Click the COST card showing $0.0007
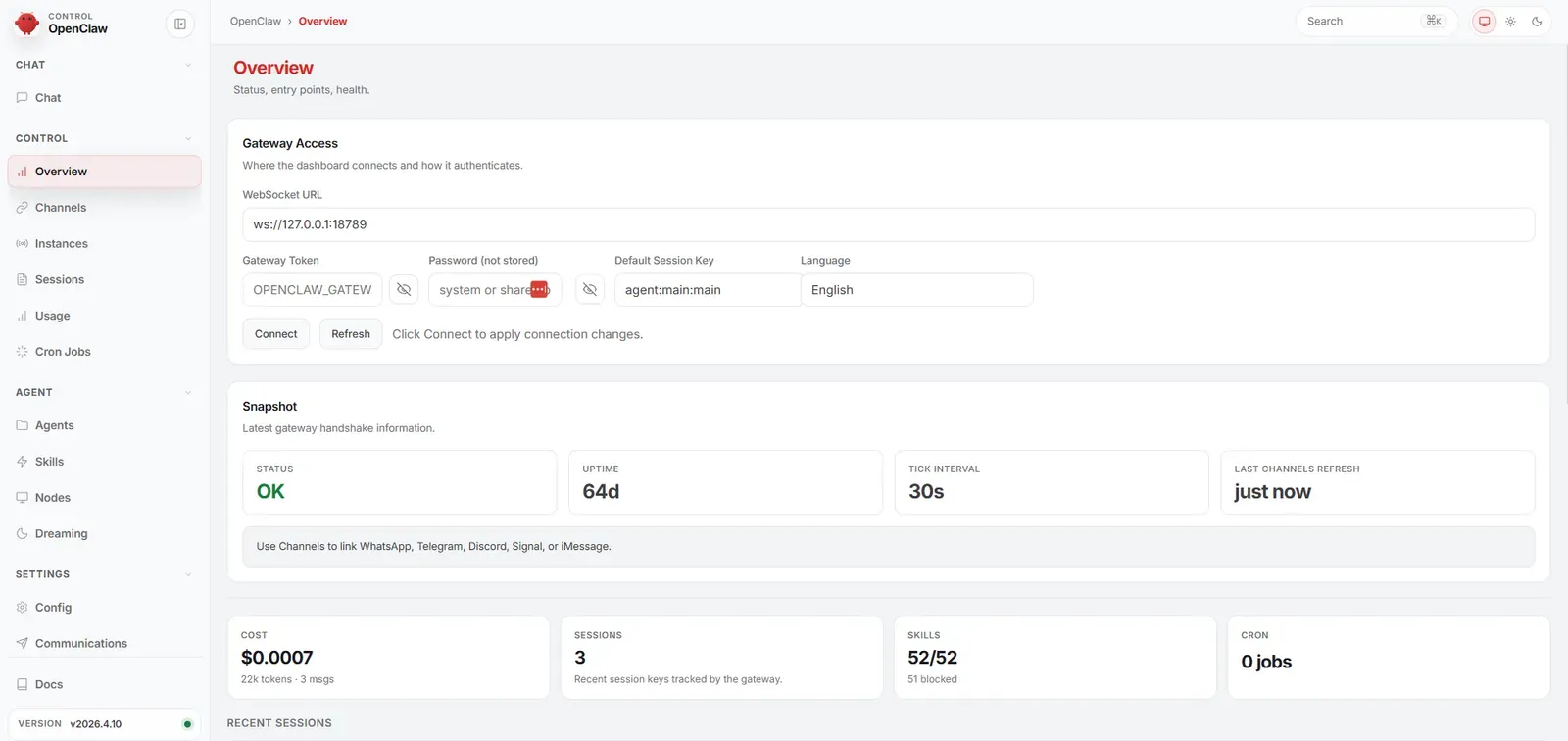The image size is (1568, 741). [x=388, y=658]
